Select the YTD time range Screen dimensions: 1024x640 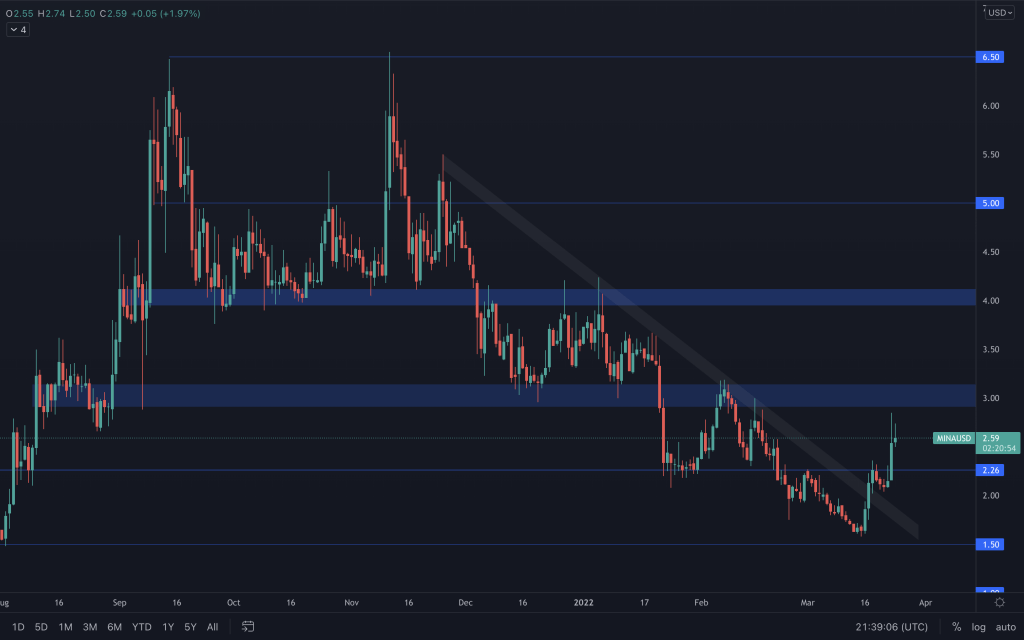pyautogui.click(x=142, y=627)
